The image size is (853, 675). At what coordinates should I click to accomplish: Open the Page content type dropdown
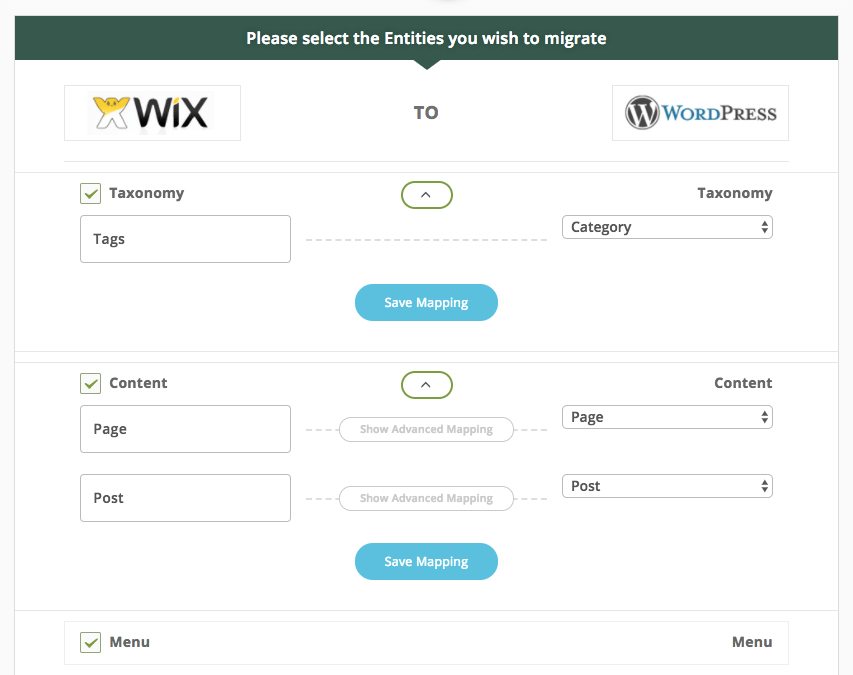[x=666, y=417]
